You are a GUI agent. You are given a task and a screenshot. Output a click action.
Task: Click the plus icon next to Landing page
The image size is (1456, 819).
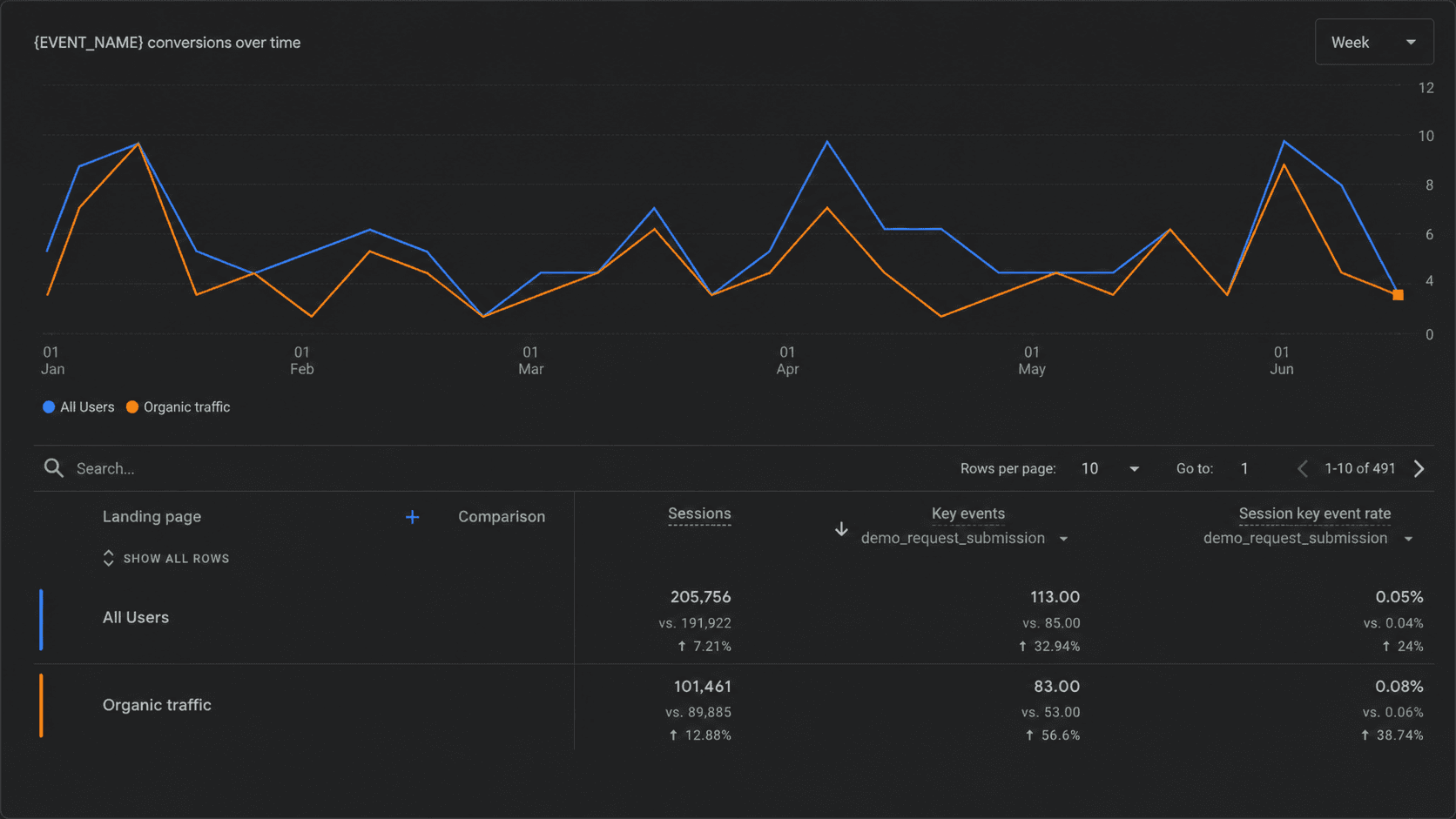click(413, 517)
